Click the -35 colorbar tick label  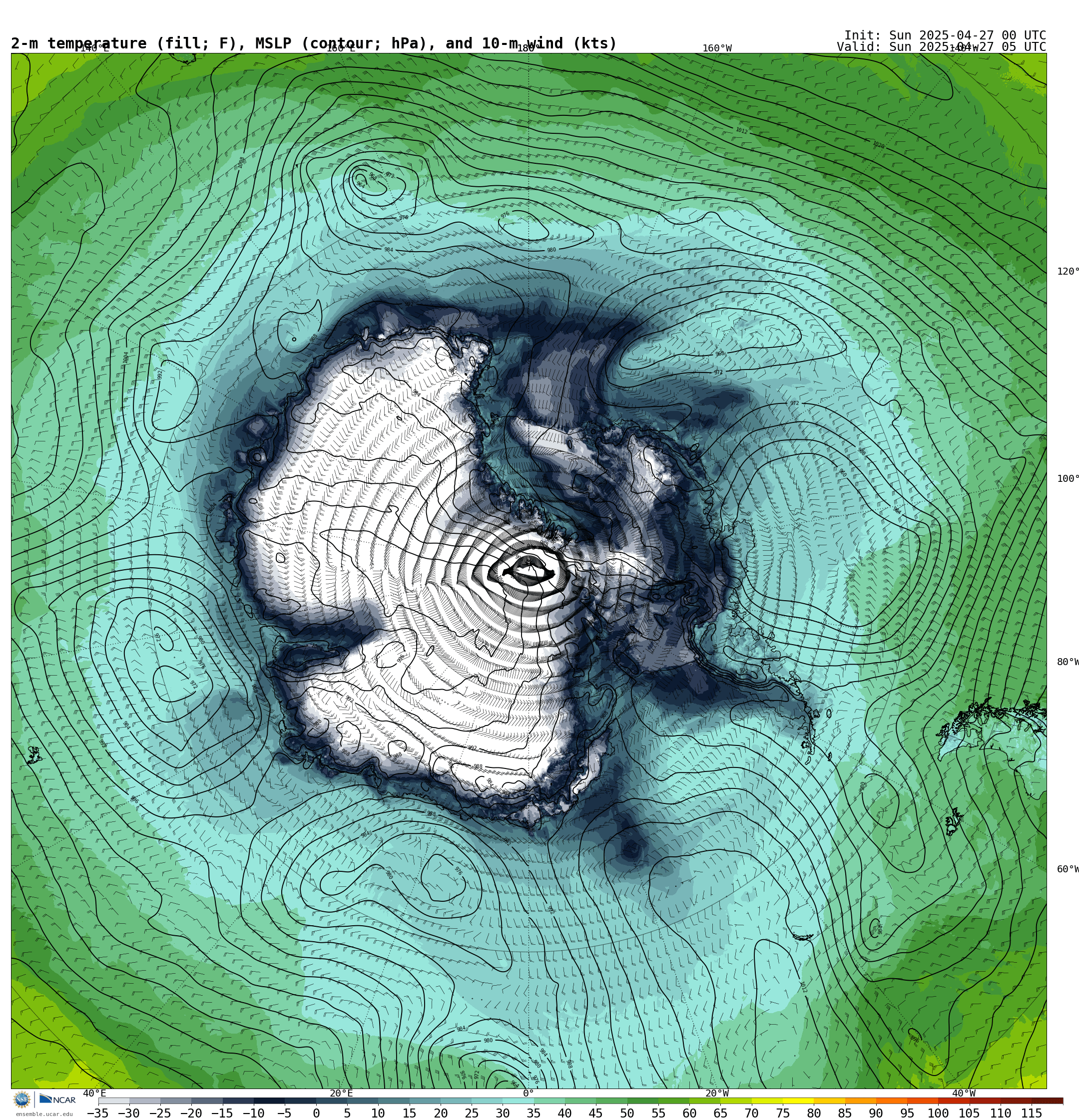[98, 1113]
